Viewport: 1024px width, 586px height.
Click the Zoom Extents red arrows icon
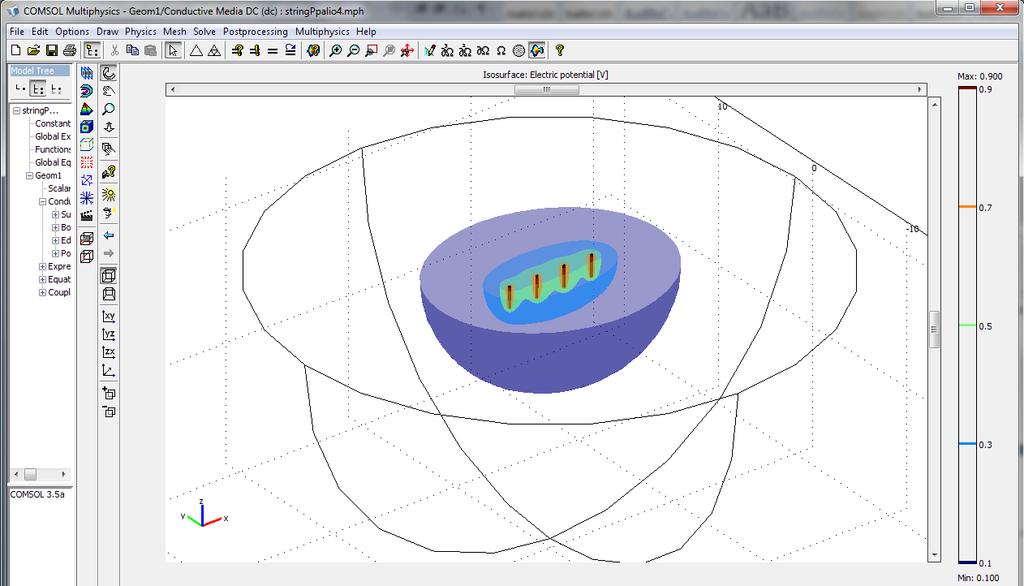tap(408, 50)
